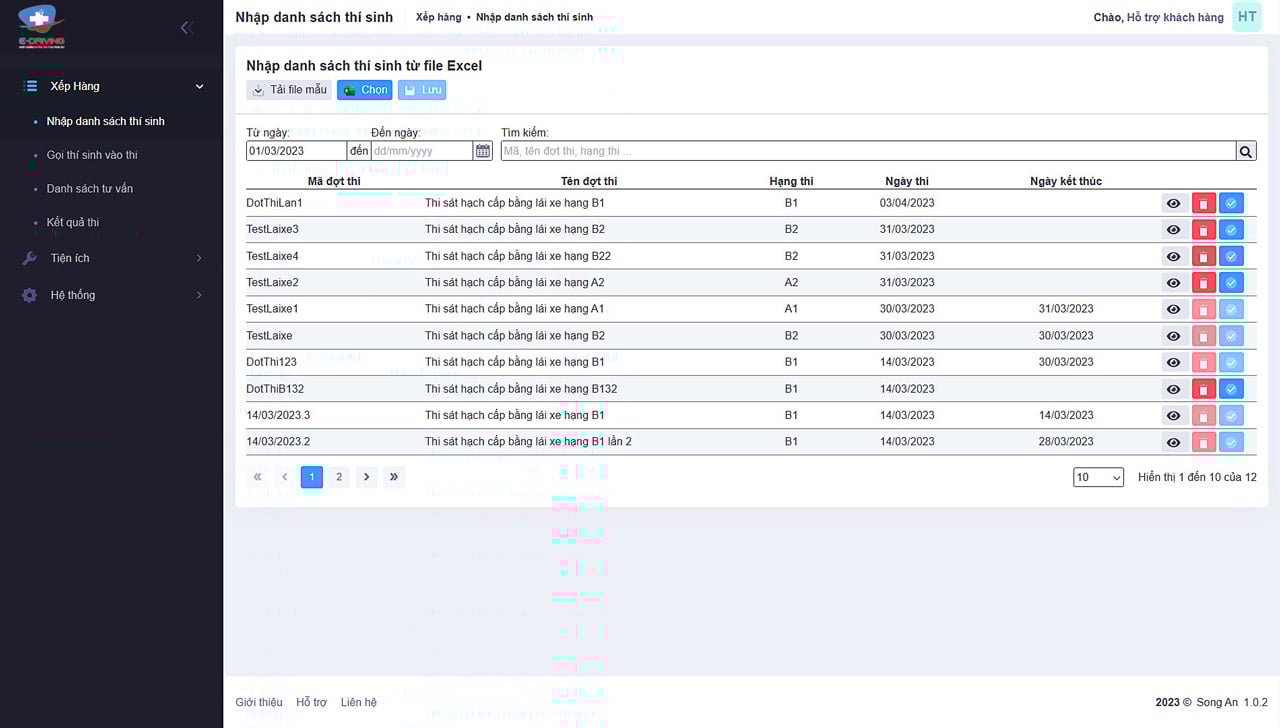The width and height of the screenshot is (1280, 728).
Task: Focus the Tìm kiếm search input field
Action: coord(867,151)
